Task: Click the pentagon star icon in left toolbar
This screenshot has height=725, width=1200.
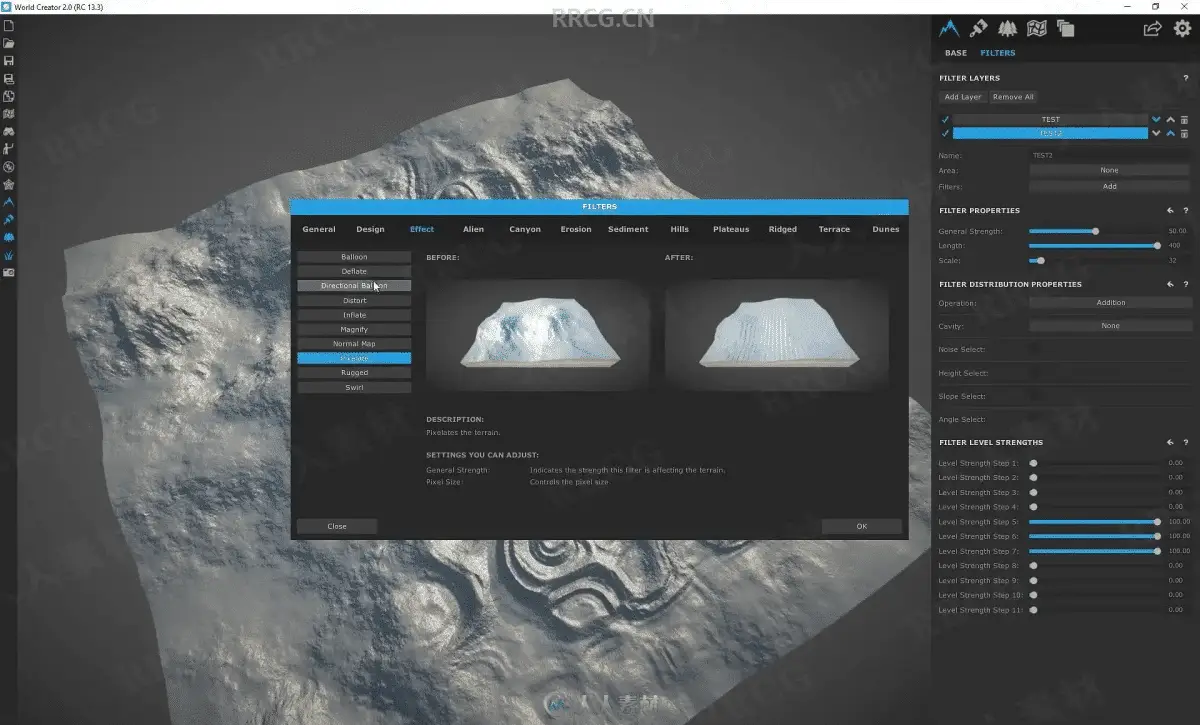Action: click(x=9, y=184)
